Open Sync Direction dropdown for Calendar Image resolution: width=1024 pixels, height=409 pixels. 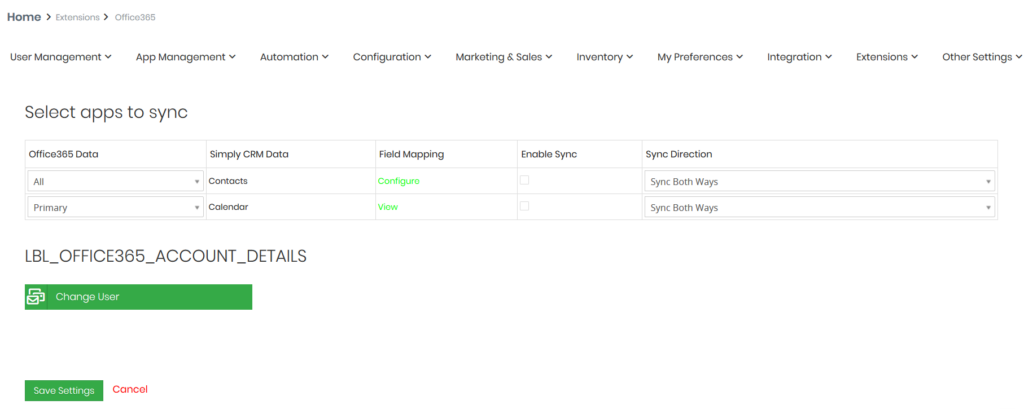[820, 207]
